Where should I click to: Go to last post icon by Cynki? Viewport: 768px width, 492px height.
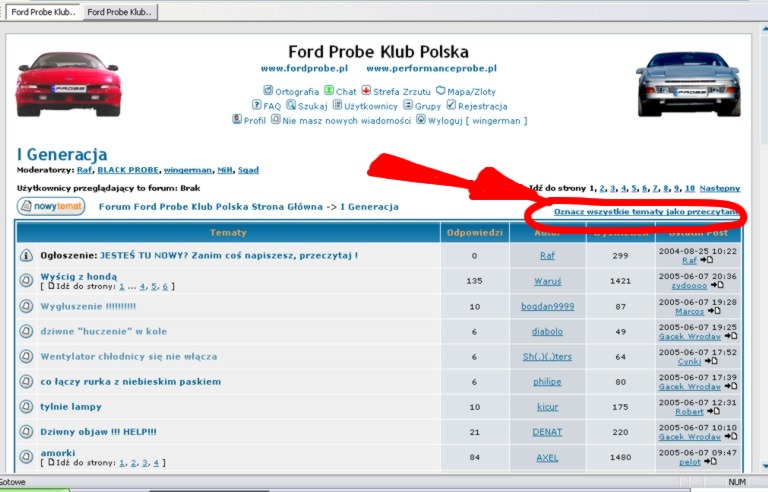[x=711, y=361]
